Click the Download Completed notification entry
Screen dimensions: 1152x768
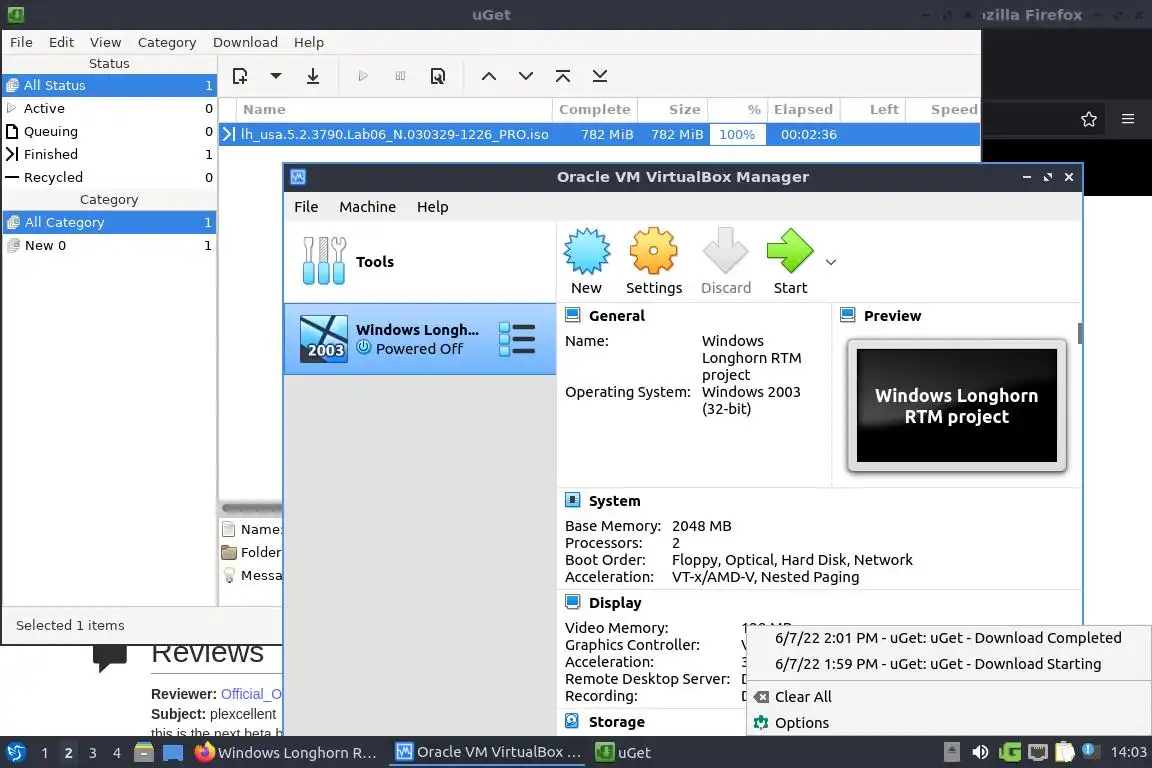pos(948,638)
